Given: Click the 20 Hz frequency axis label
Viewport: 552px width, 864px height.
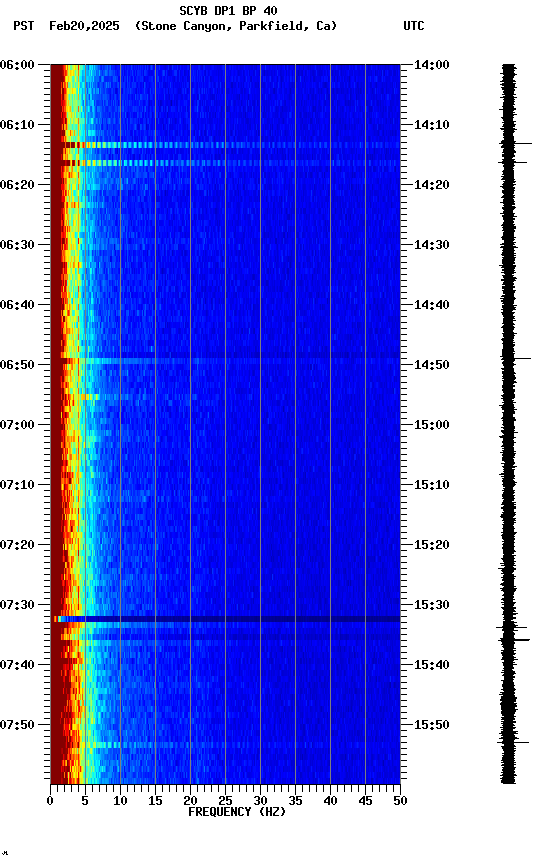Looking at the screenshot, I should pos(190,801).
